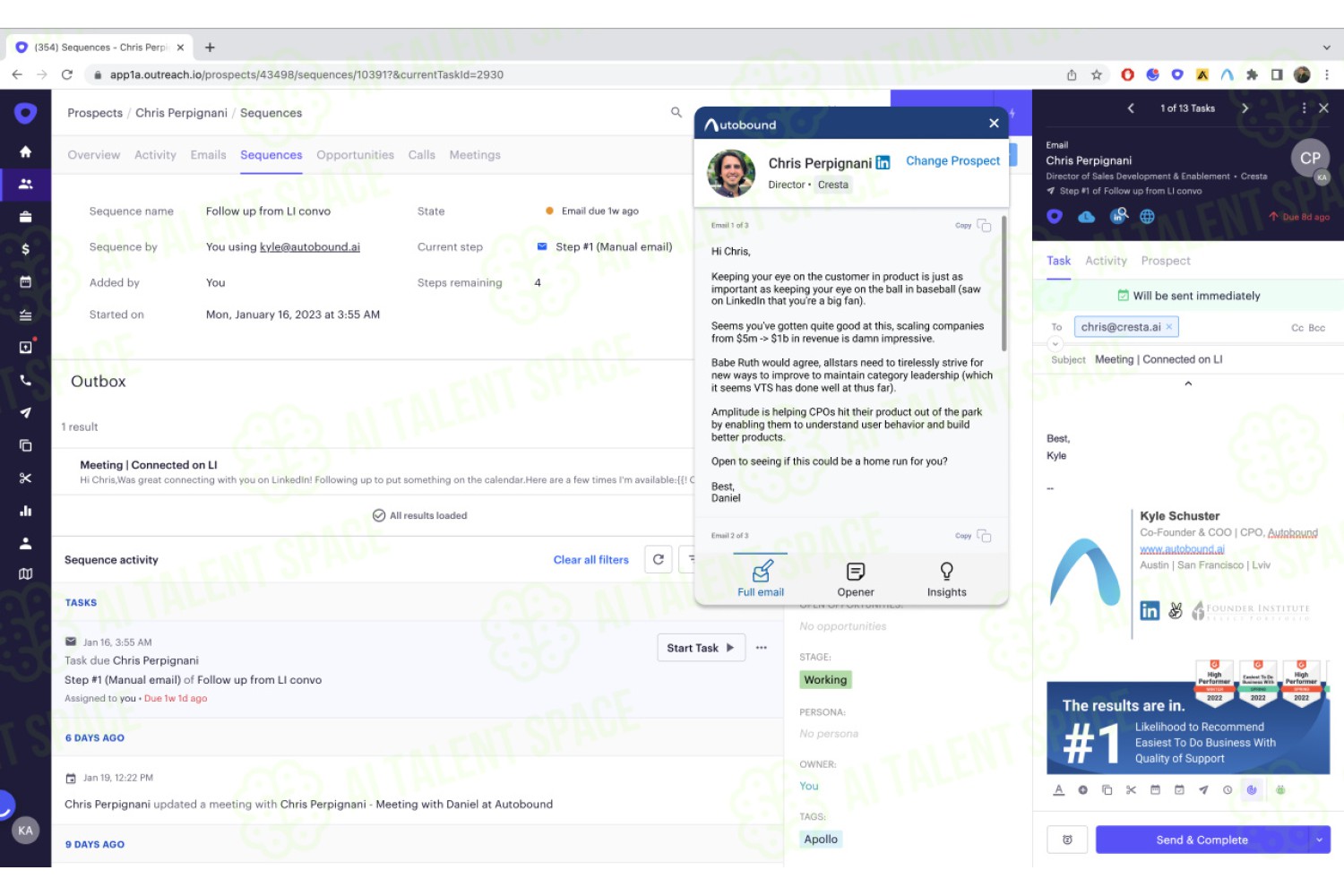
Task: Open Reports bar-chart icon in left sidebar
Action: tap(25, 511)
